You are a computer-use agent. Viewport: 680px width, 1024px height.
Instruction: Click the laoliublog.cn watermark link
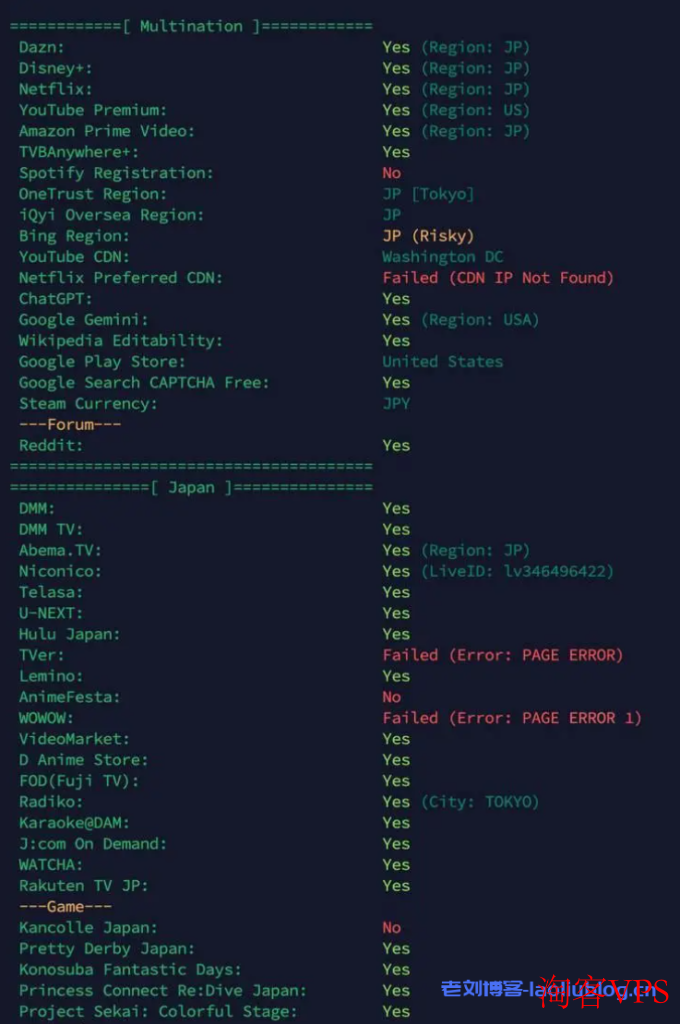point(548,989)
